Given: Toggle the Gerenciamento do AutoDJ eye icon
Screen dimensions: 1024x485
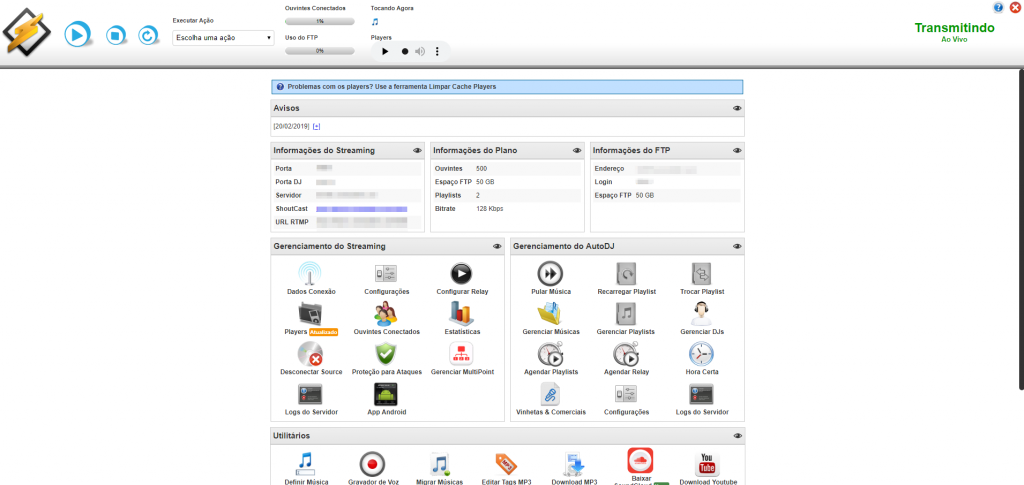Looking at the screenshot, I should coord(737,246).
